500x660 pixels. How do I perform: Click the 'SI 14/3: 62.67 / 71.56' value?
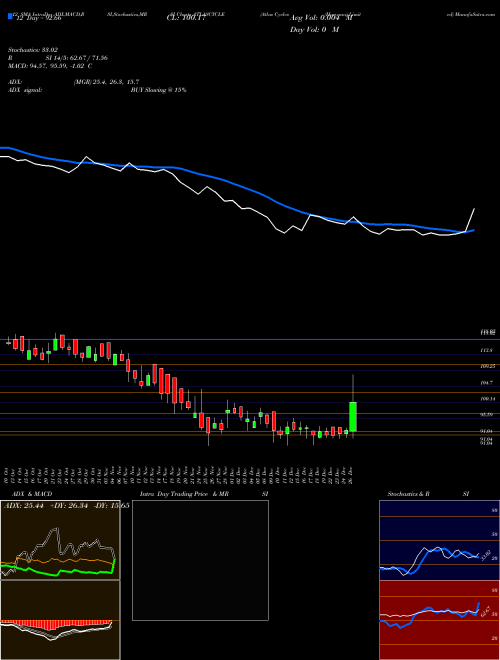tap(77, 58)
